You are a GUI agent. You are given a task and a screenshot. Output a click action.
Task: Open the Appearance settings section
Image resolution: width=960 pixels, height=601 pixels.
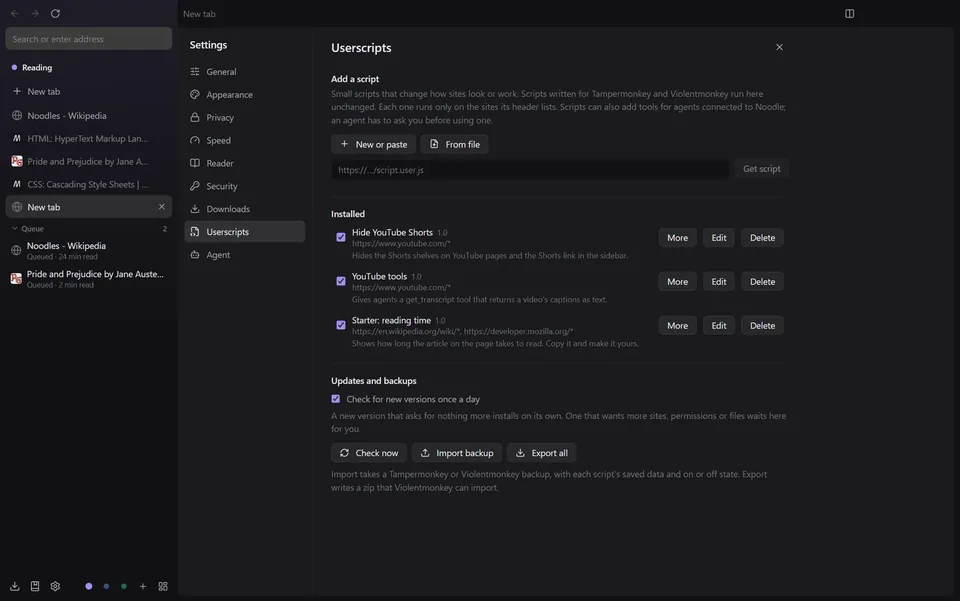pos(244,94)
